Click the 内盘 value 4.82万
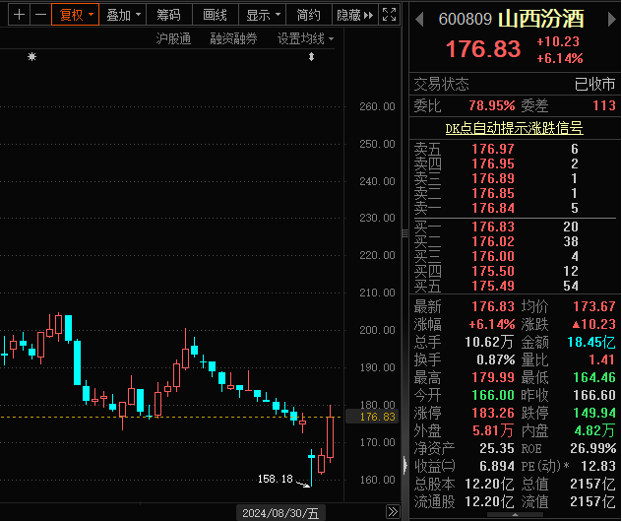 point(595,431)
